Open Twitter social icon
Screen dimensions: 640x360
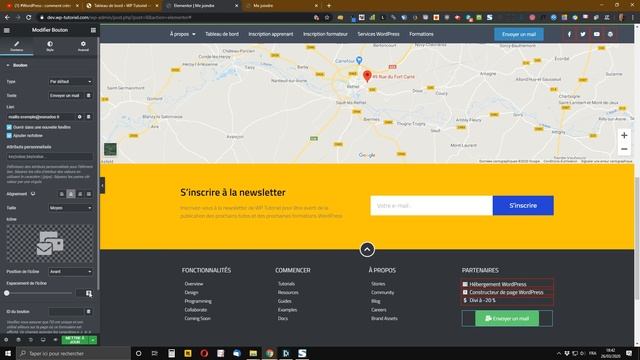pyautogui.click(x=583, y=34)
